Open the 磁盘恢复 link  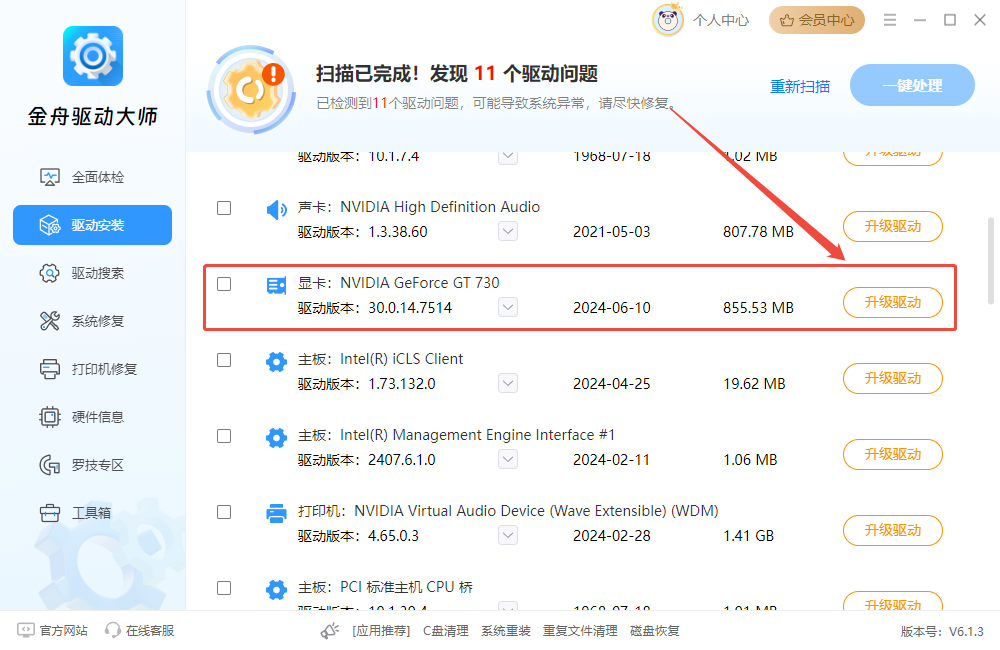click(654, 631)
